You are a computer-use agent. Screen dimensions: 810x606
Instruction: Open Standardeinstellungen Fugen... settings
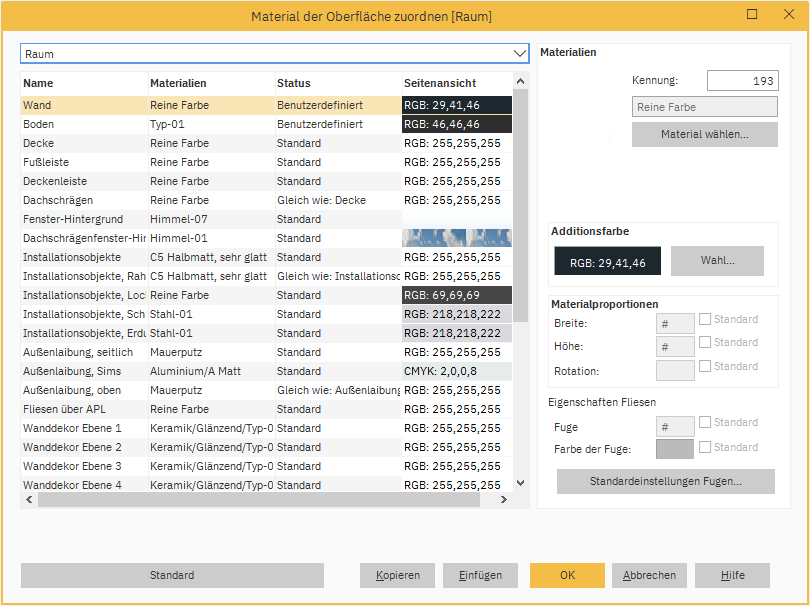click(x=665, y=481)
